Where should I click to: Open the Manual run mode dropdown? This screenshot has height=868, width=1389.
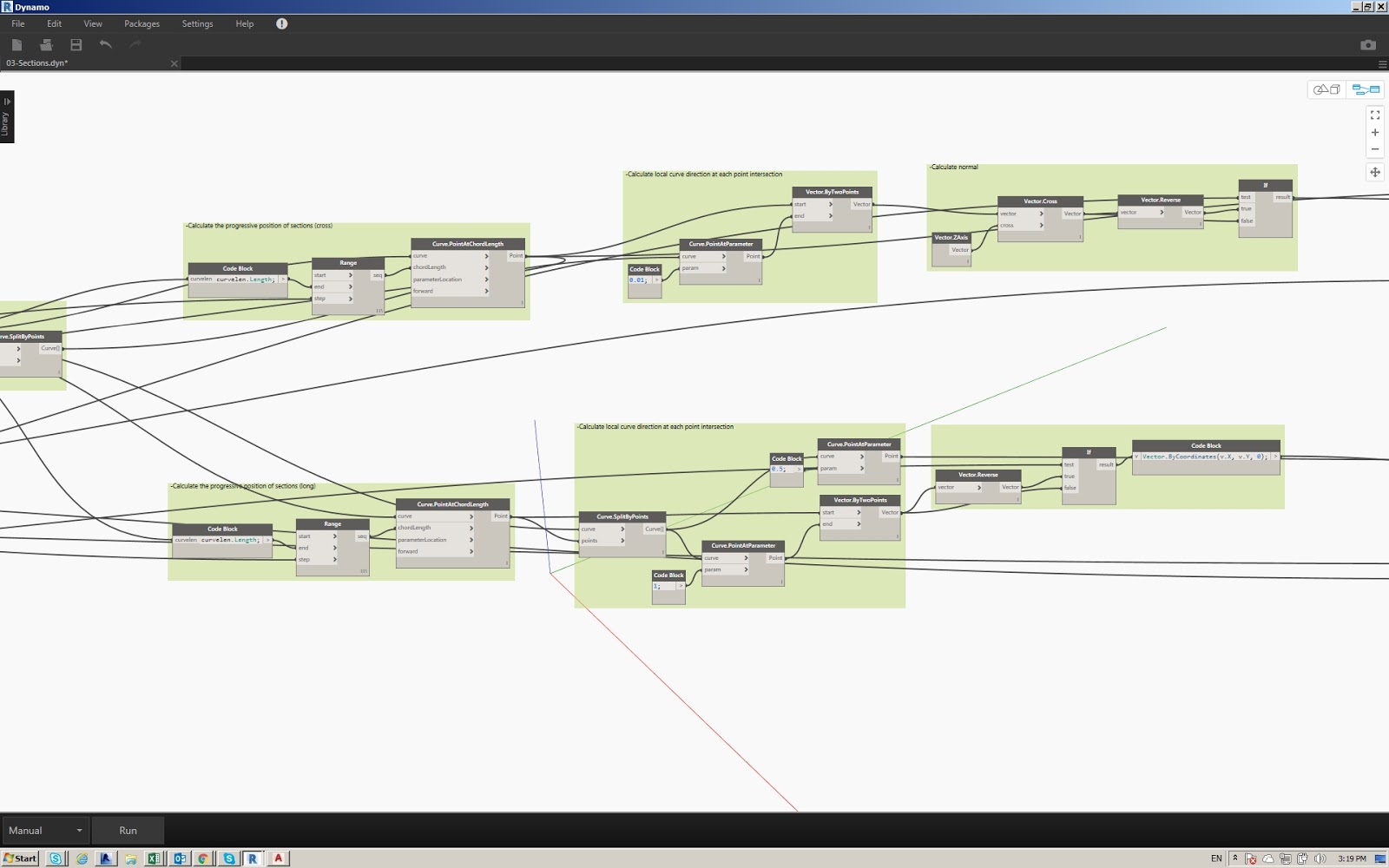tap(45, 830)
